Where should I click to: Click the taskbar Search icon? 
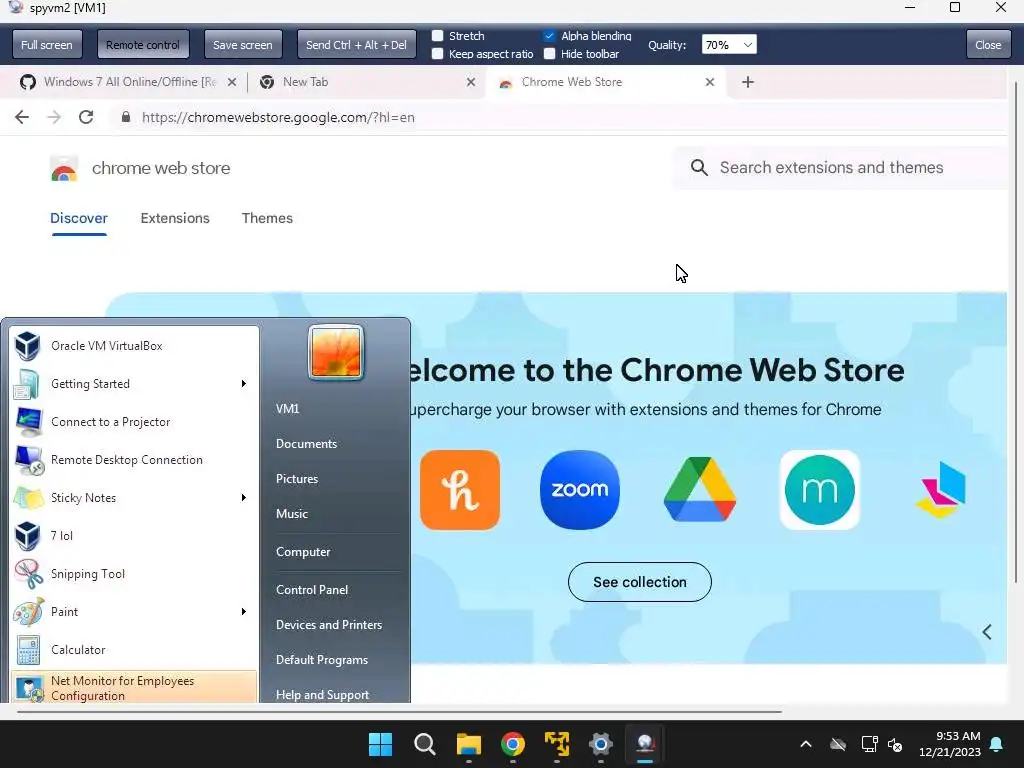[x=424, y=744]
